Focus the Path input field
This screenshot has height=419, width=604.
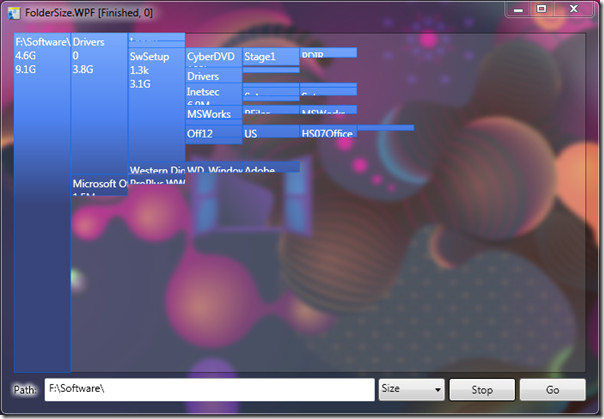[x=209, y=389]
